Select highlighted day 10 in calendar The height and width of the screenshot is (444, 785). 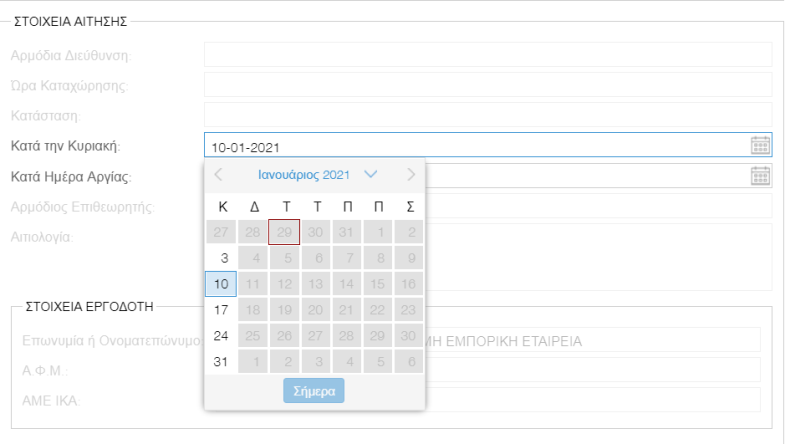[221, 284]
